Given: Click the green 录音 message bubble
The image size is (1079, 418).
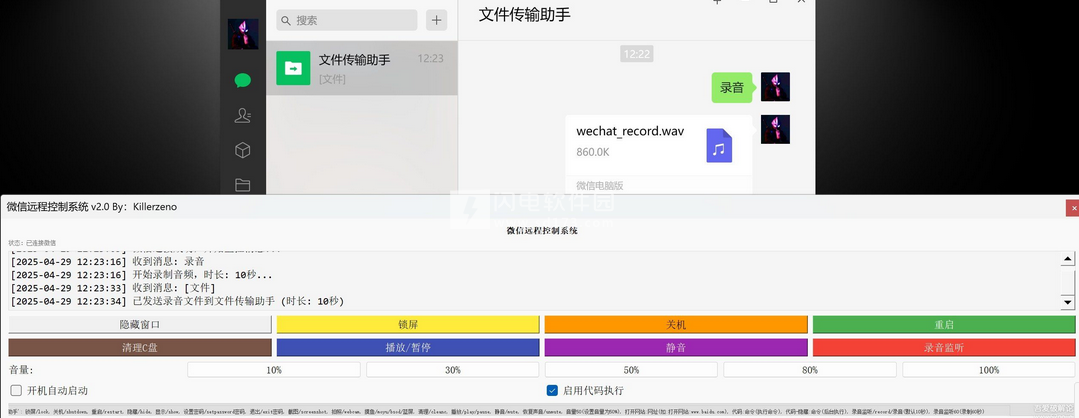Looking at the screenshot, I should [732, 87].
